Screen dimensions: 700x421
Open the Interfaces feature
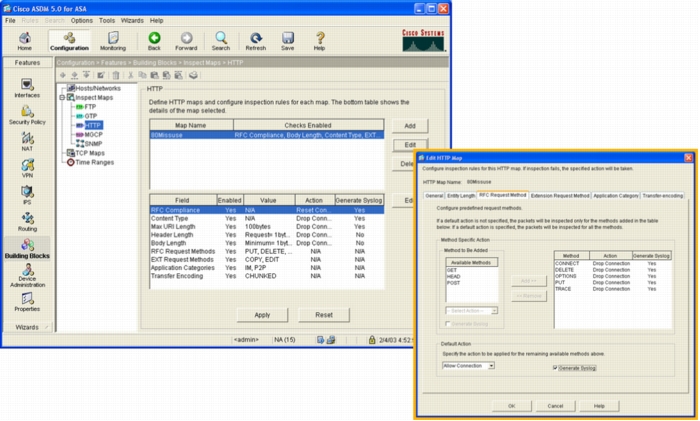pyautogui.click(x=27, y=88)
